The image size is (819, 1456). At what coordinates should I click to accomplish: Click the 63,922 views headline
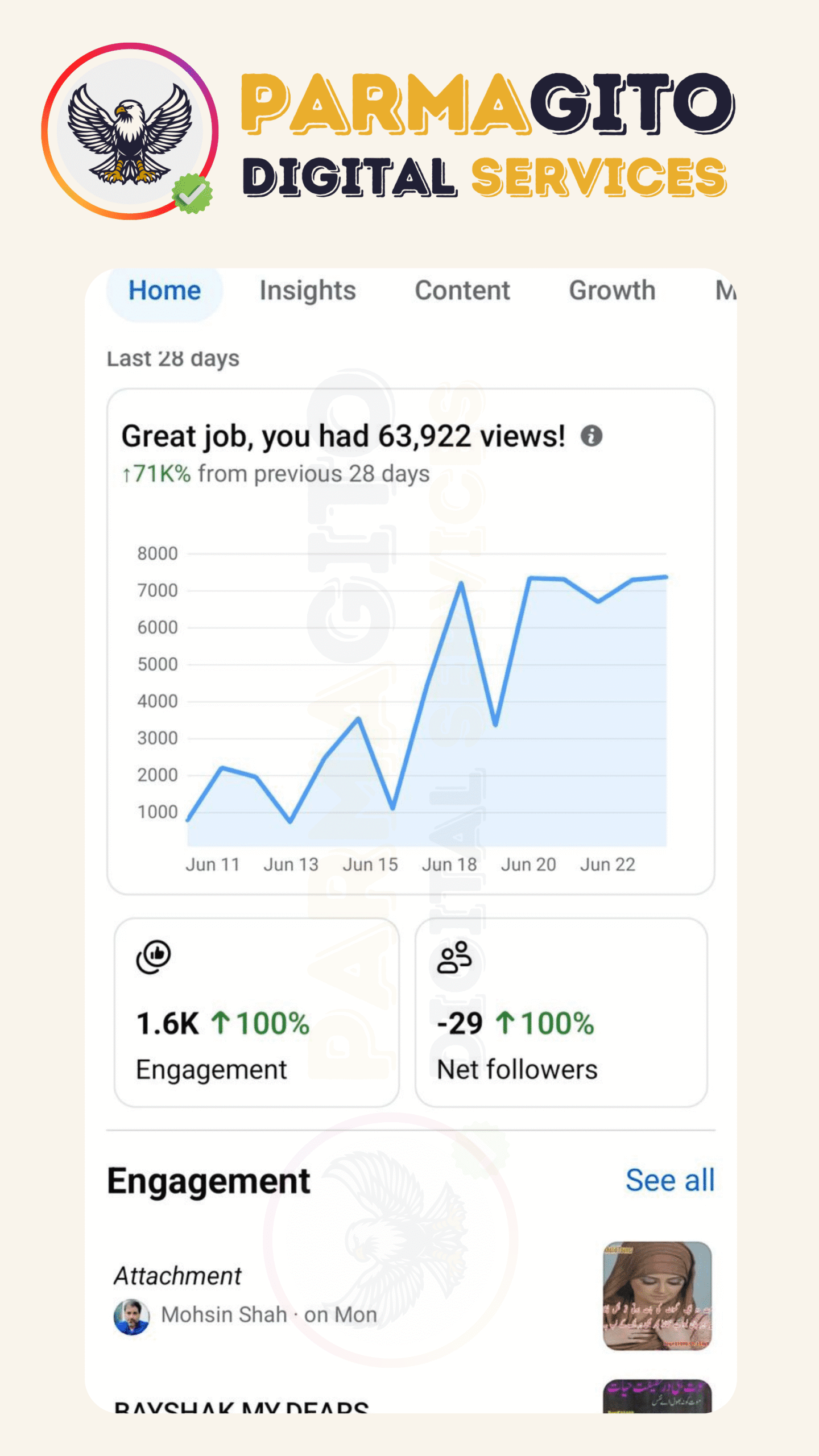(343, 436)
